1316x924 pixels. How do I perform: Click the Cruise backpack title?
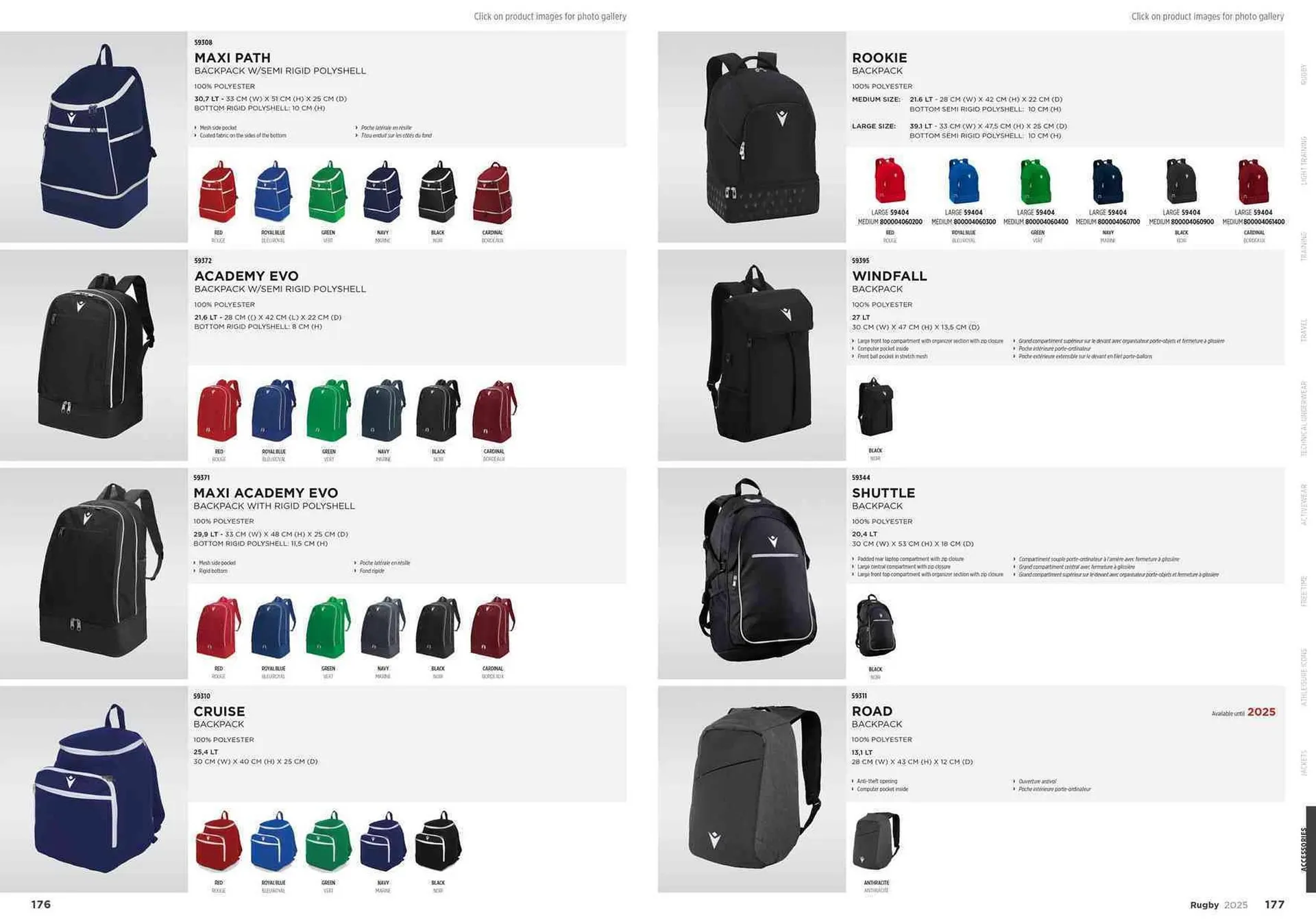(219, 712)
